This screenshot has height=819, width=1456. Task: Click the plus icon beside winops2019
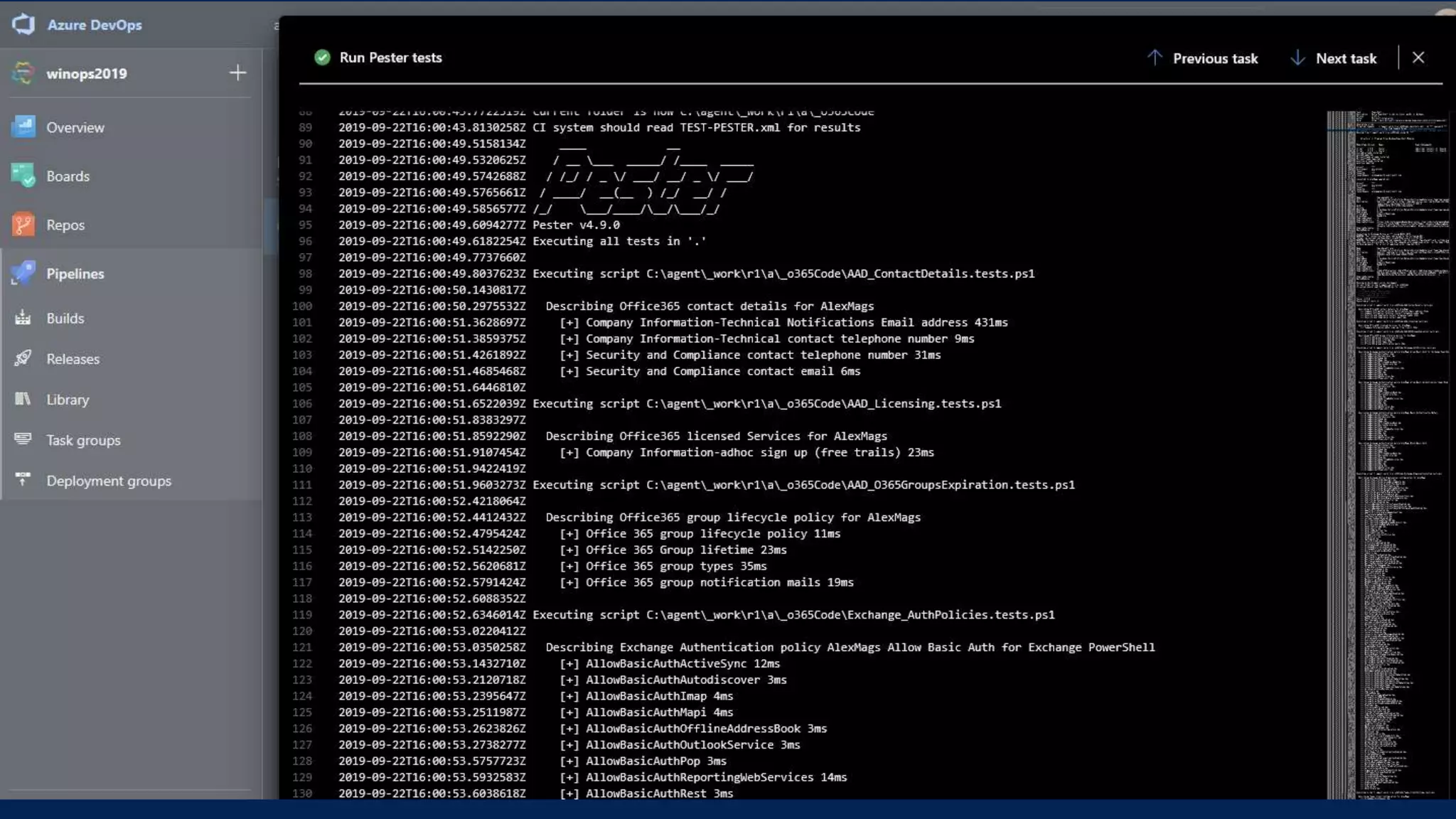237,73
